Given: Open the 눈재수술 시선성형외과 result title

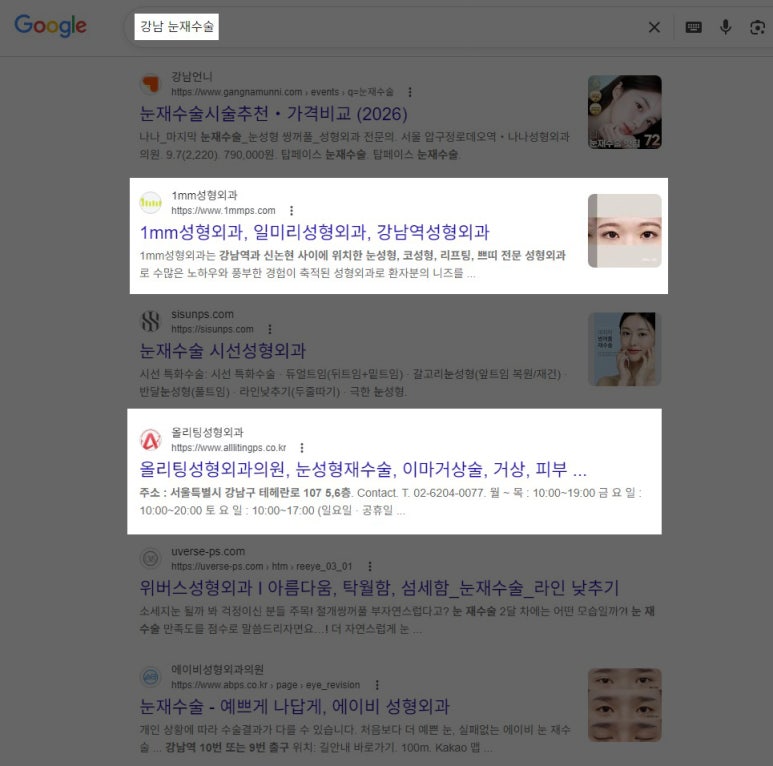Looking at the screenshot, I should pos(223,351).
